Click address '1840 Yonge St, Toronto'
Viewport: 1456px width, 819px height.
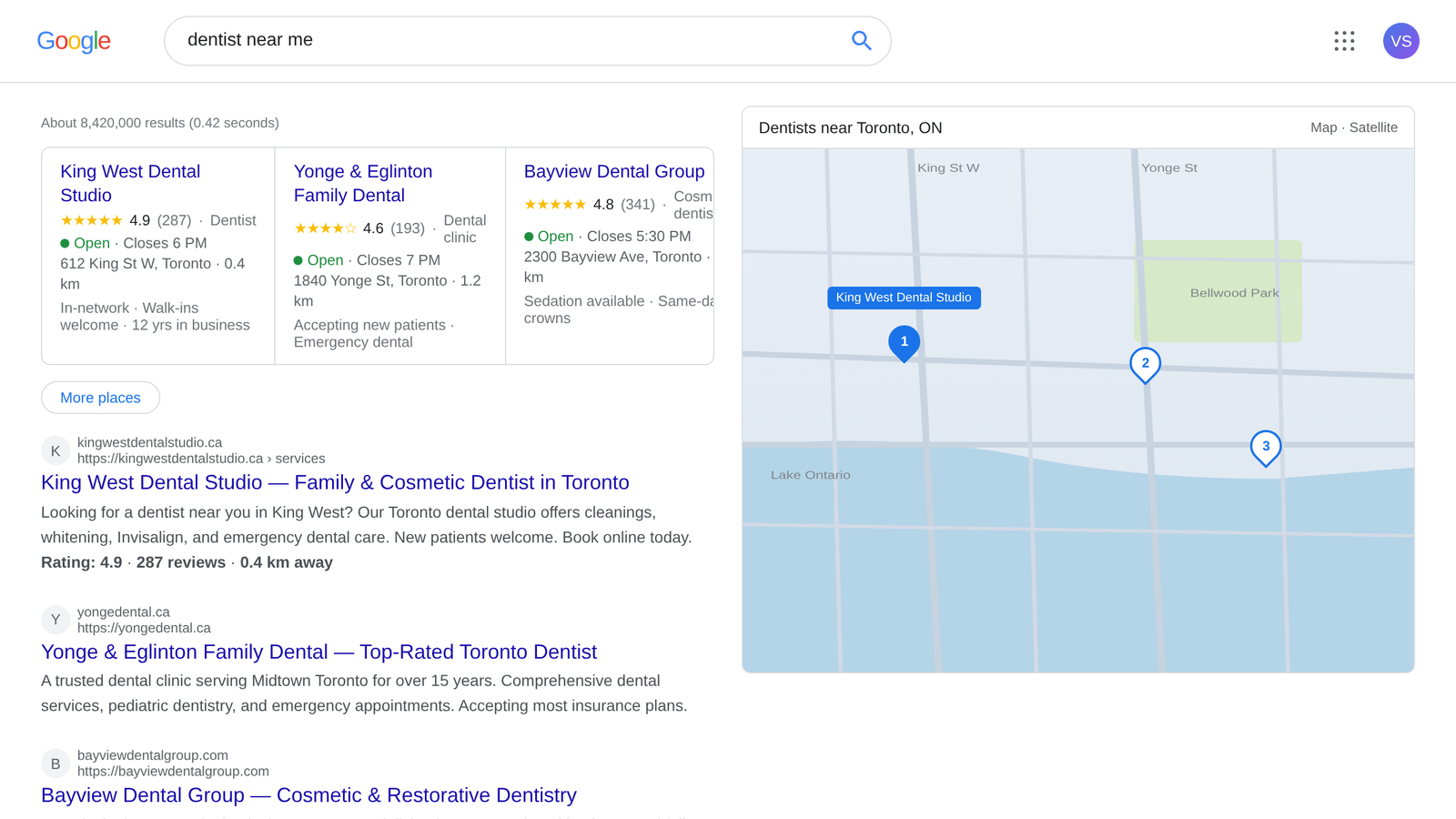click(370, 281)
